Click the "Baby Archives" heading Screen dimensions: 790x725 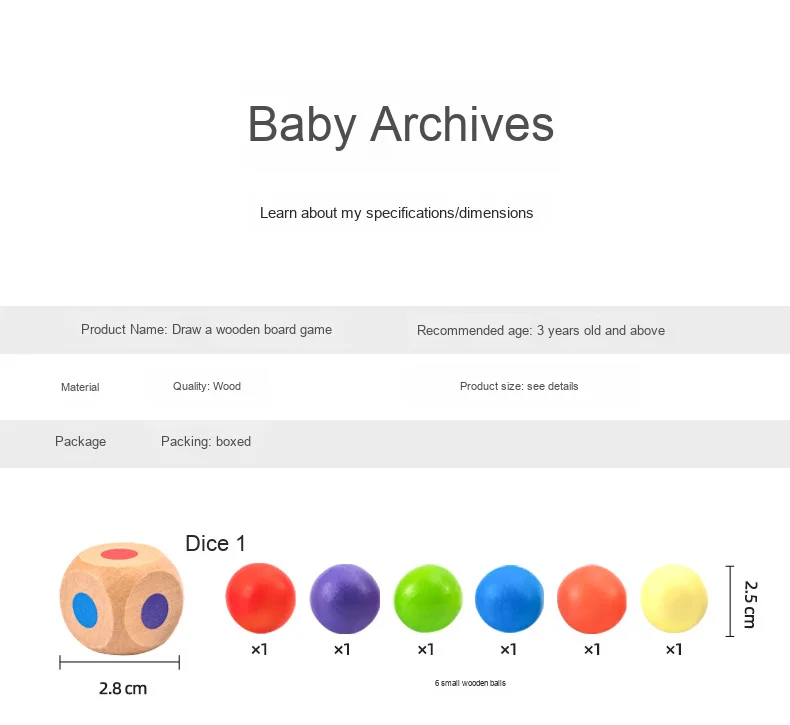[x=400, y=125]
